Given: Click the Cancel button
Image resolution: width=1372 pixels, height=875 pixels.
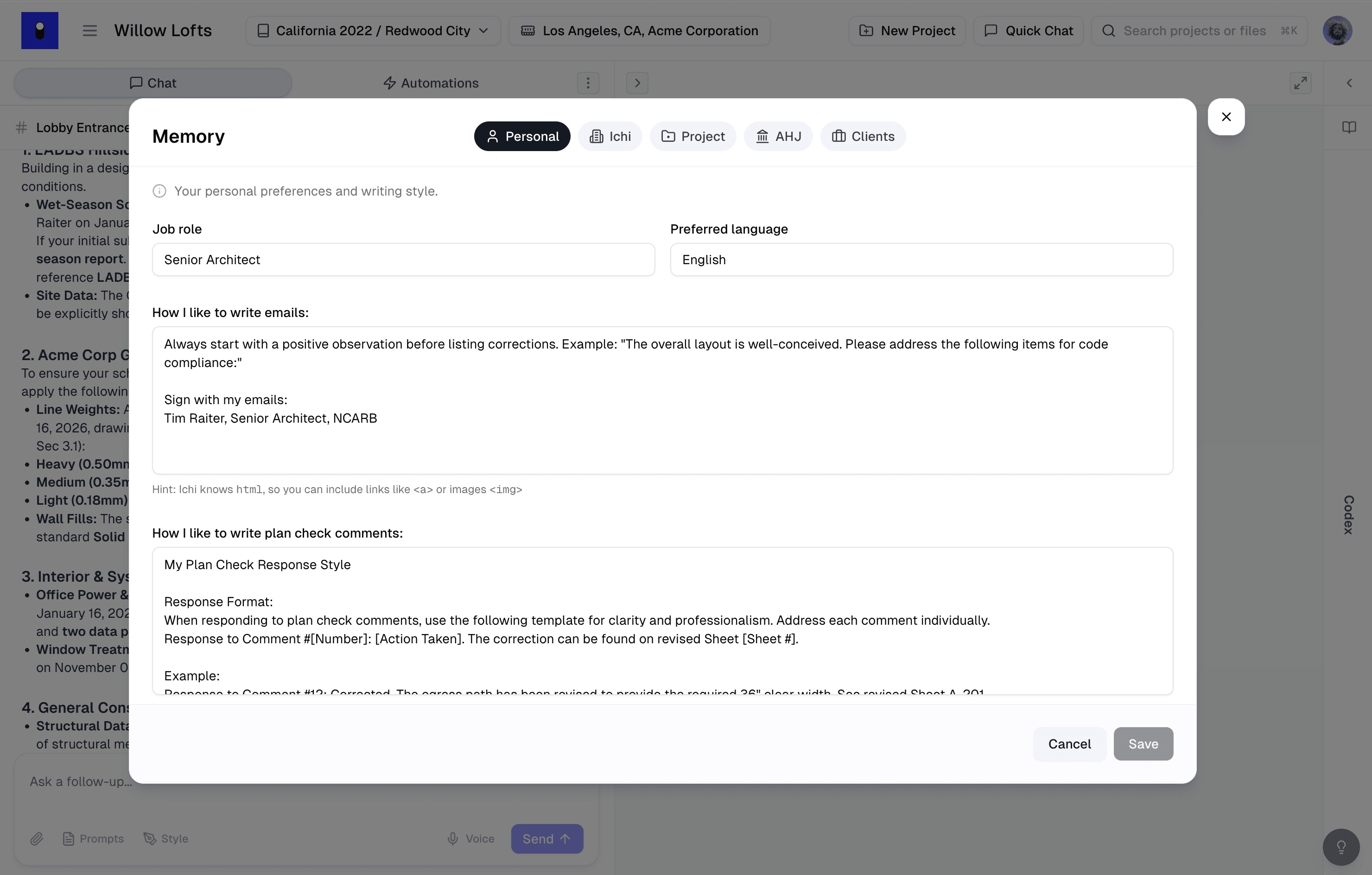Looking at the screenshot, I should tap(1069, 743).
